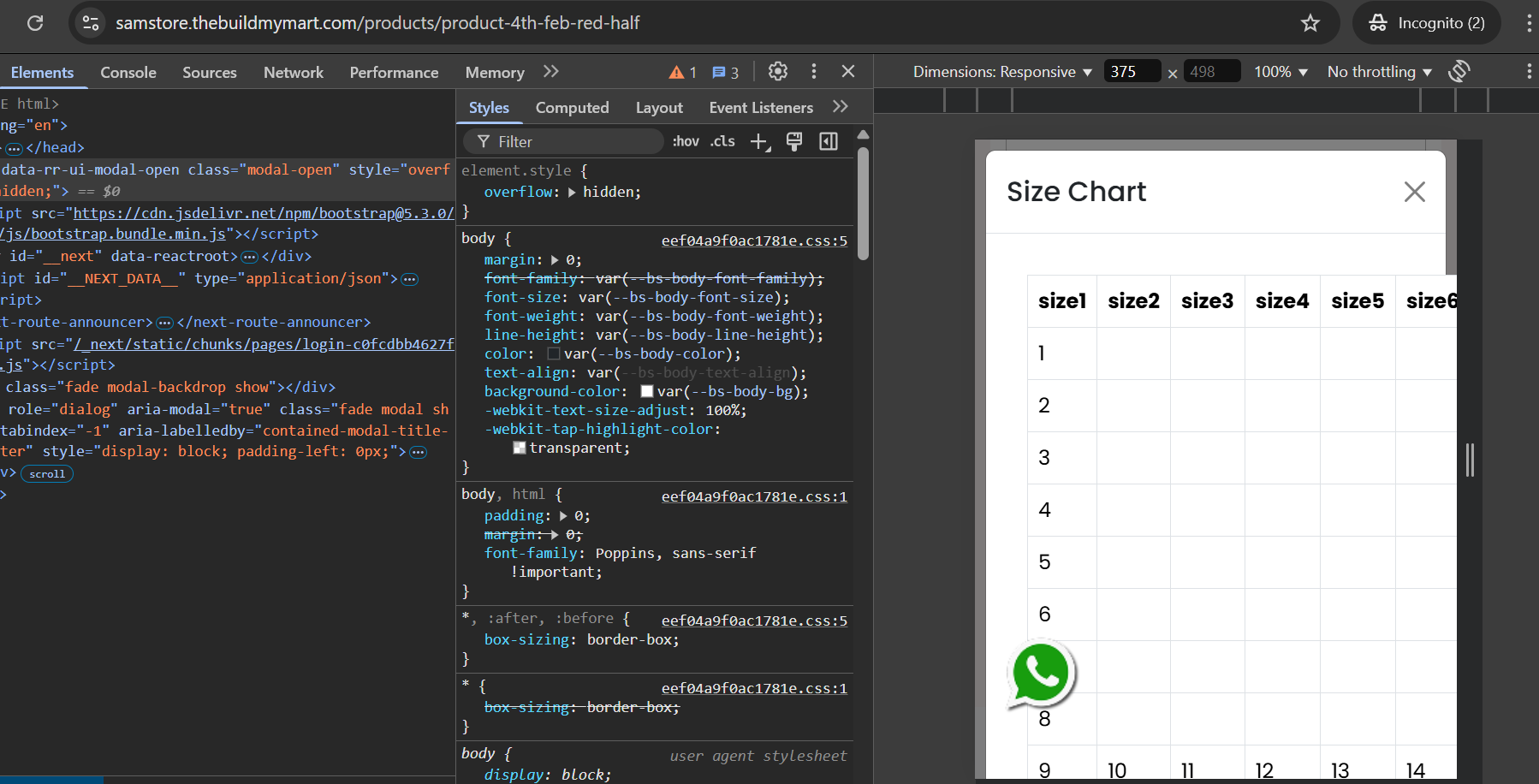Open the issues counter showing 3

pyautogui.click(x=725, y=73)
